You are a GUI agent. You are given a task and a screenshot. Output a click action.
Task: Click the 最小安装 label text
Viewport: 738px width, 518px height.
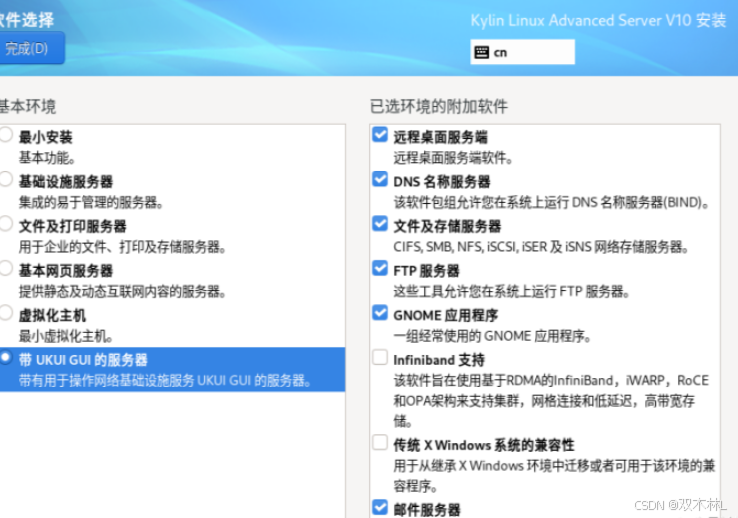[46, 137]
